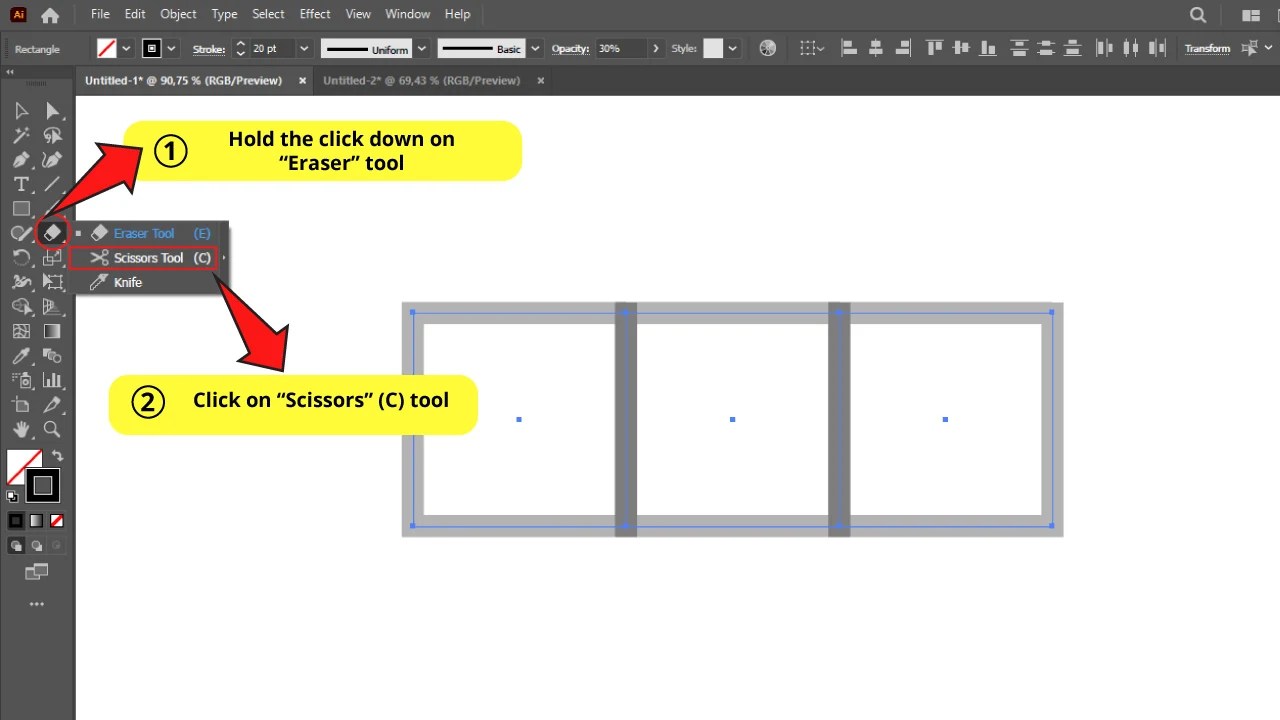Viewport: 1280px width, 720px height.
Task: Select the Rectangle tool
Action: [21, 208]
